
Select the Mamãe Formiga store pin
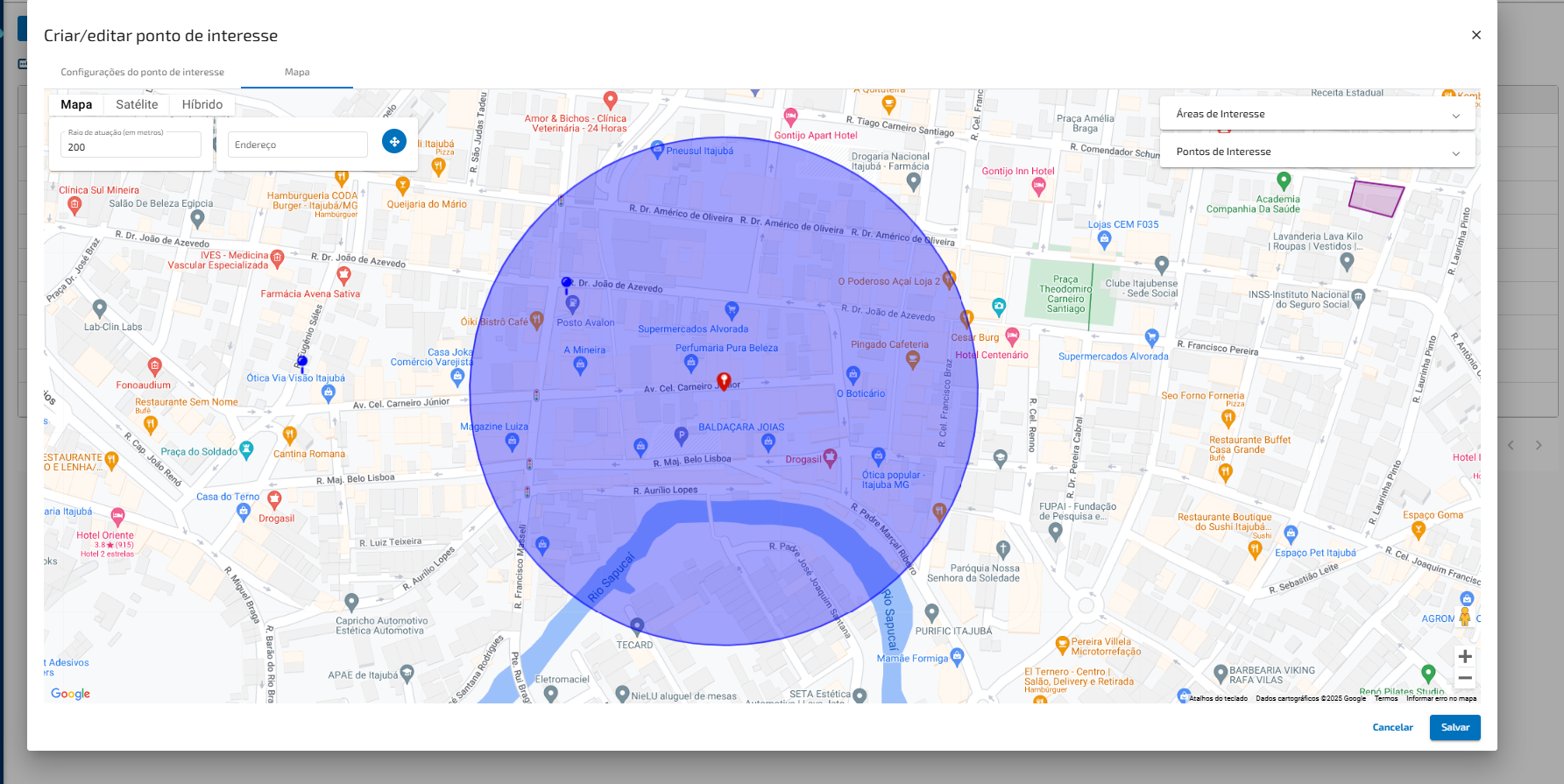(957, 655)
